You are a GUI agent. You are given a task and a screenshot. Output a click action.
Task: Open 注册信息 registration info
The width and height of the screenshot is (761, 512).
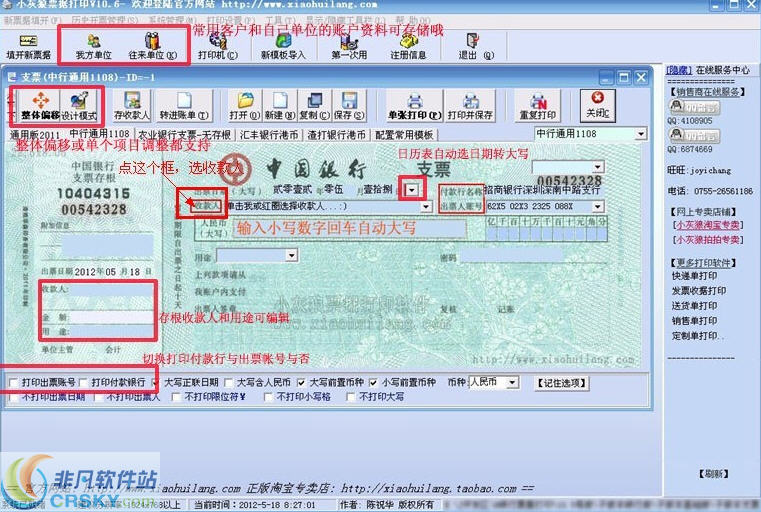pyautogui.click(x=408, y=47)
